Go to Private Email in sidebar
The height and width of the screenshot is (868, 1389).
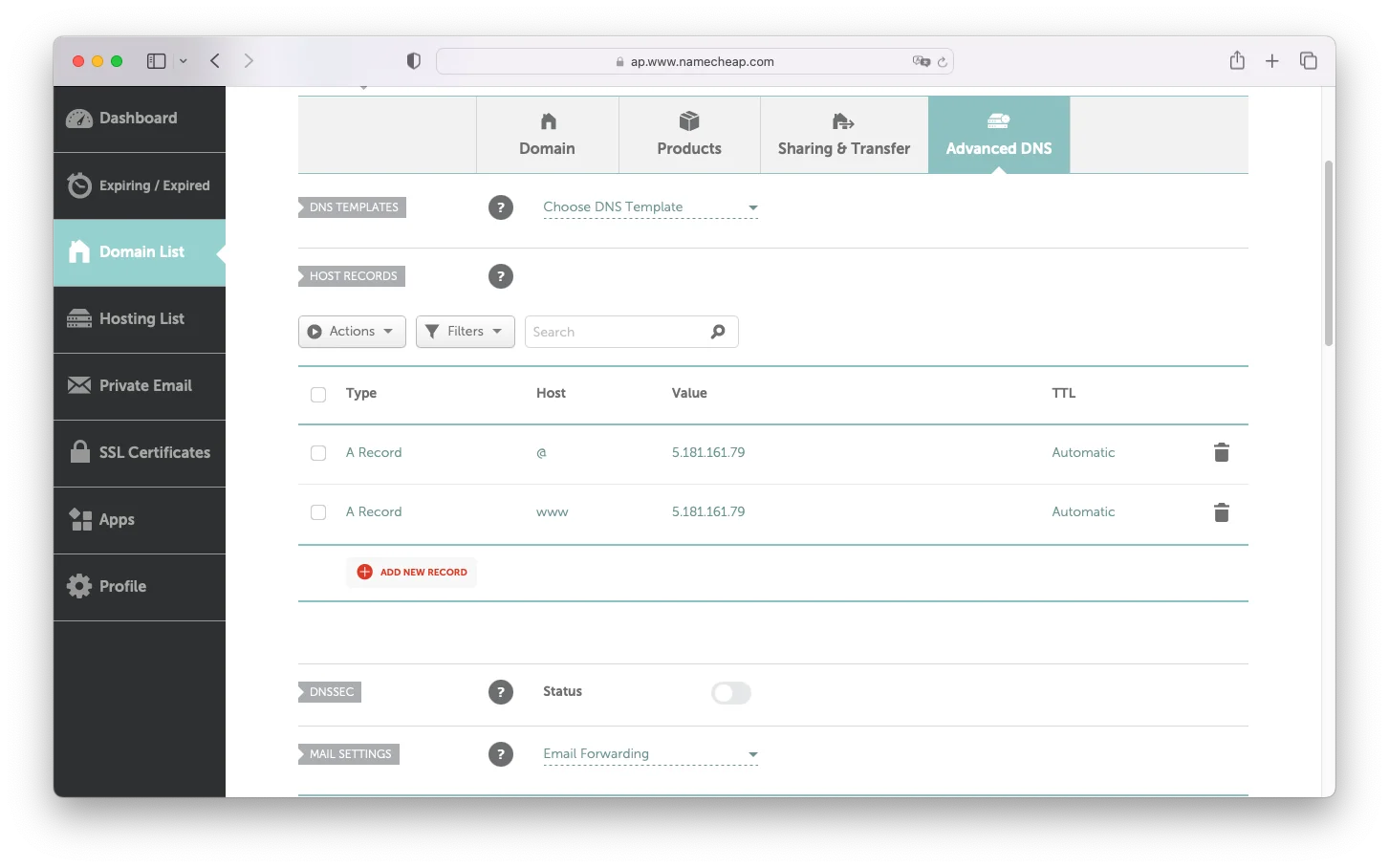click(x=140, y=386)
